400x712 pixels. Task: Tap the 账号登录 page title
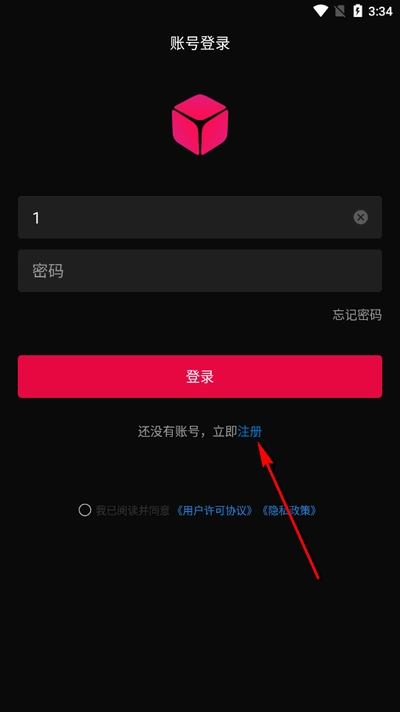click(200, 44)
